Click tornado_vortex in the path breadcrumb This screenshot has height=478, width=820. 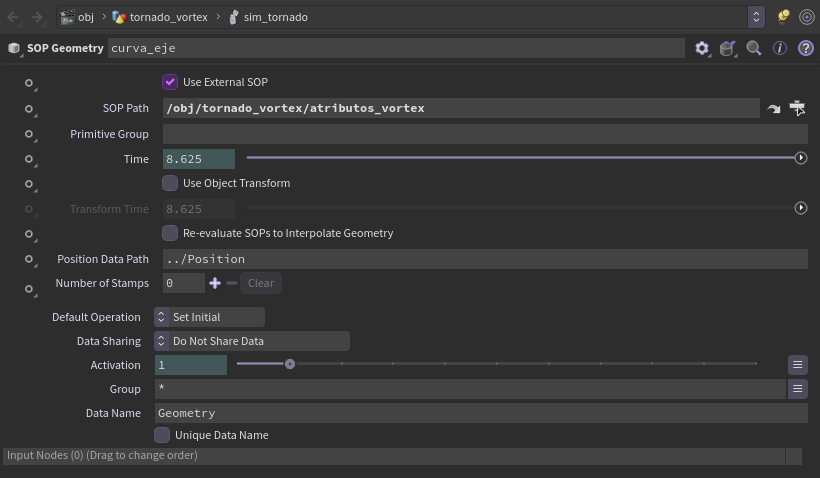click(168, 17)
